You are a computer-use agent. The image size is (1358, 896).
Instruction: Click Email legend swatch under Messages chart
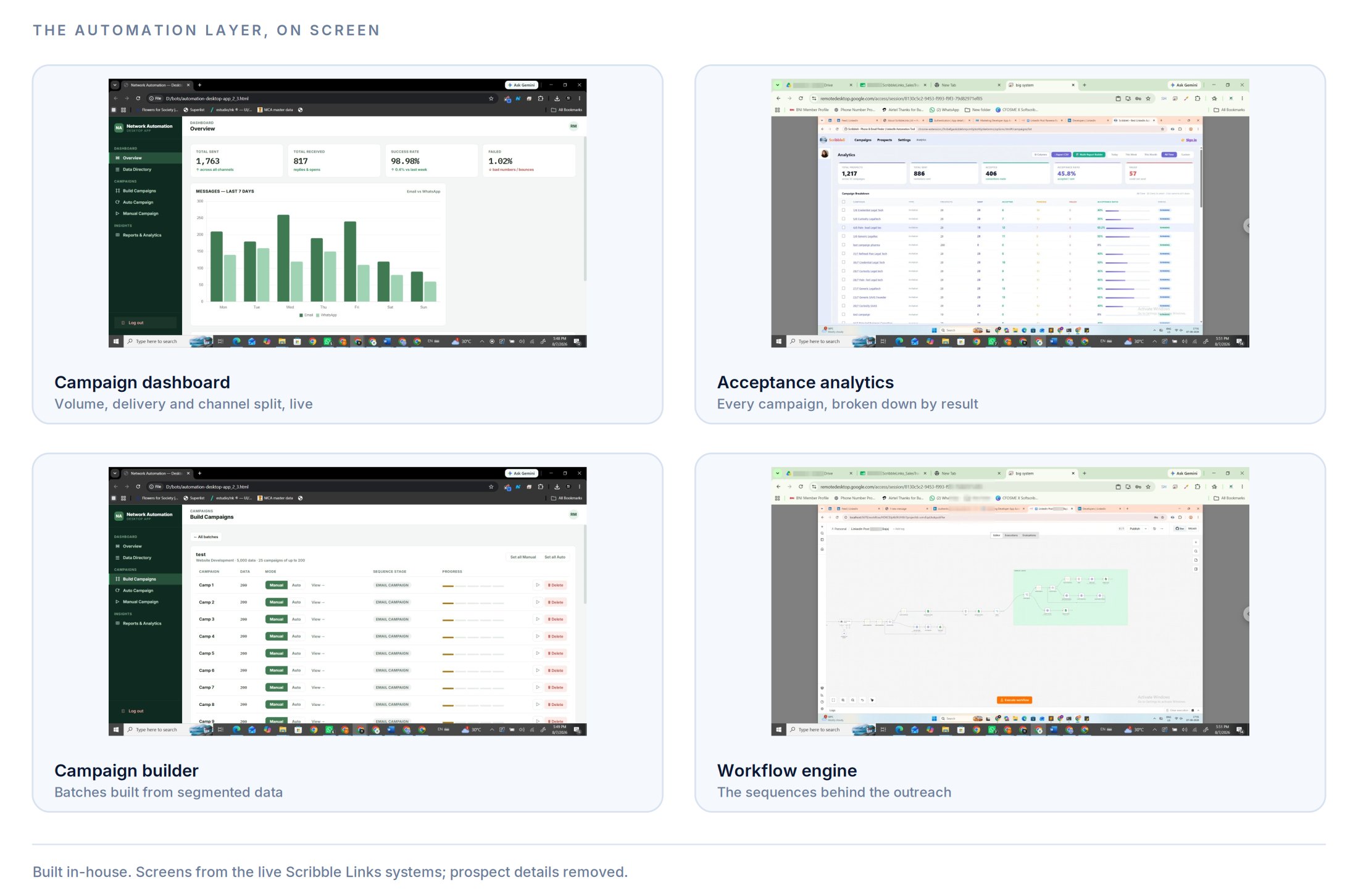pyautogui.click(x=301, y=315)
